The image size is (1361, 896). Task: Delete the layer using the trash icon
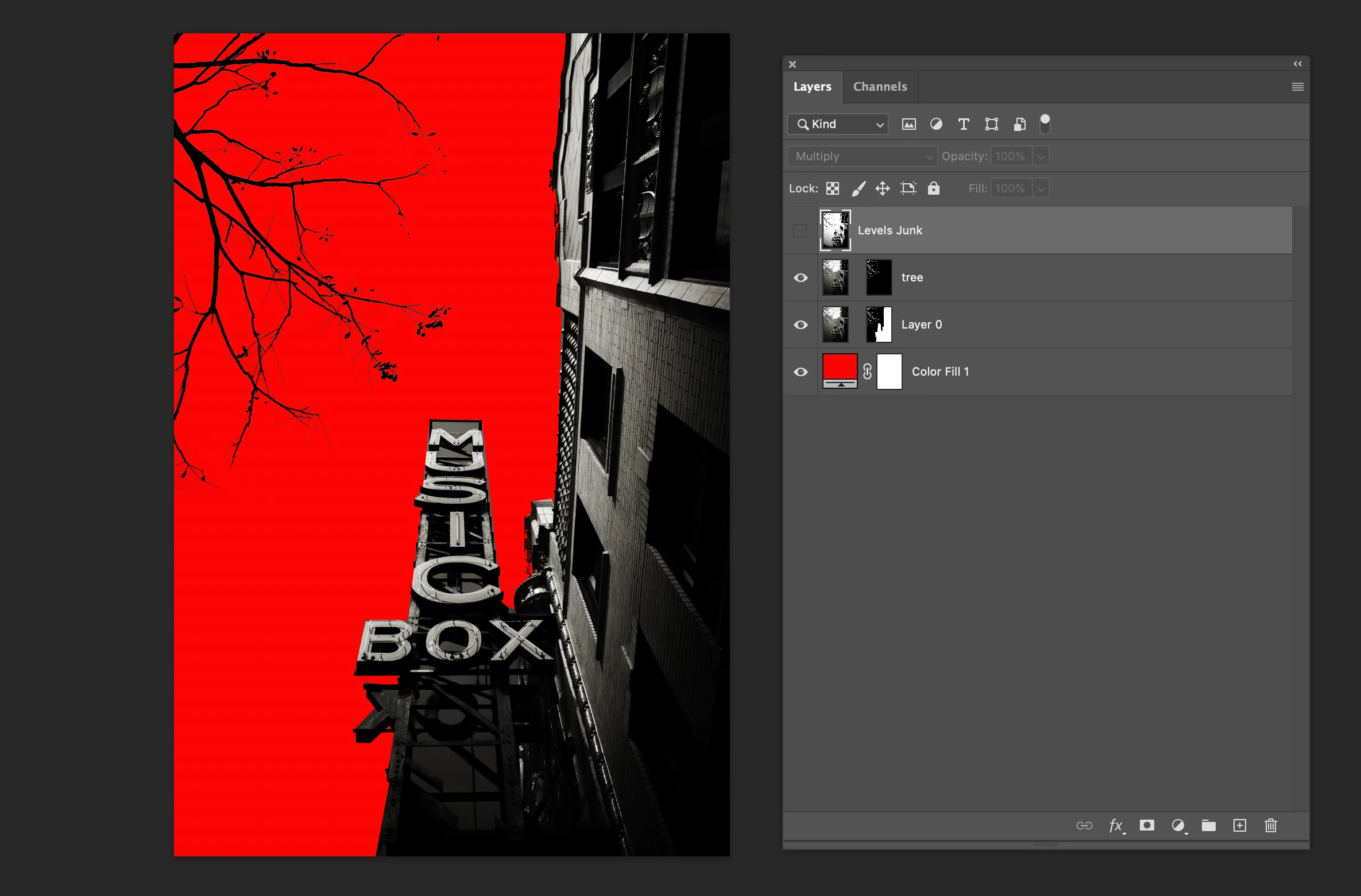point(1270,825)
